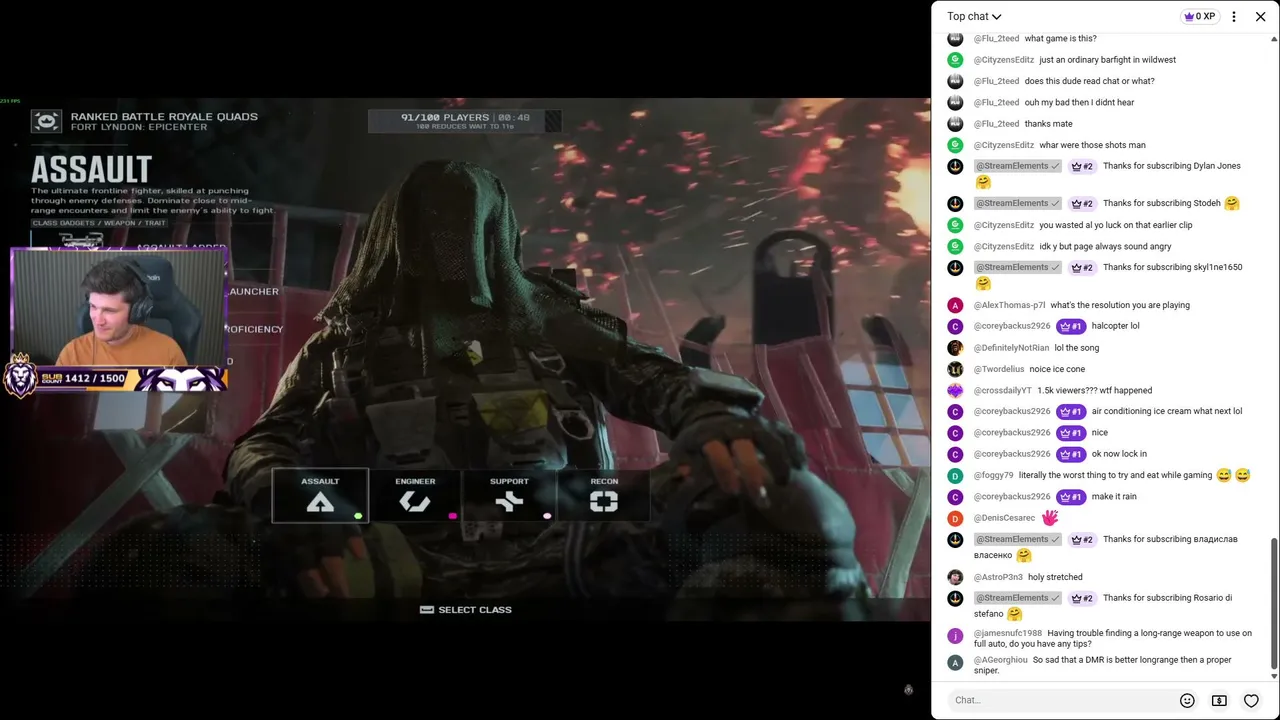Screen dimensions: 1280x720
Task: Click the Super Chat dollar icon
Action: (1219, 700)
